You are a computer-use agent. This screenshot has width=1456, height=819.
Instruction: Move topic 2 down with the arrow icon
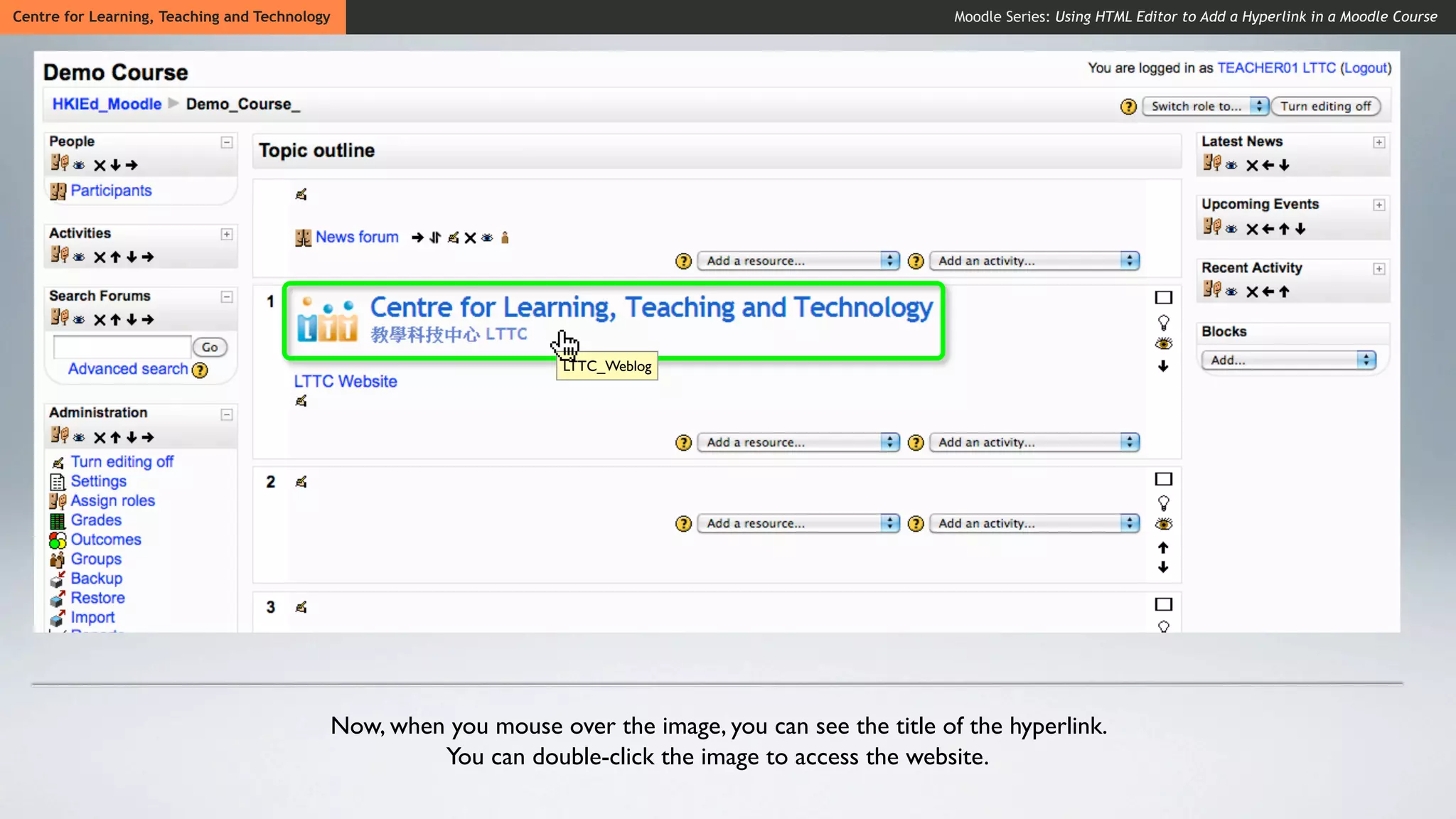point(1163,567)
